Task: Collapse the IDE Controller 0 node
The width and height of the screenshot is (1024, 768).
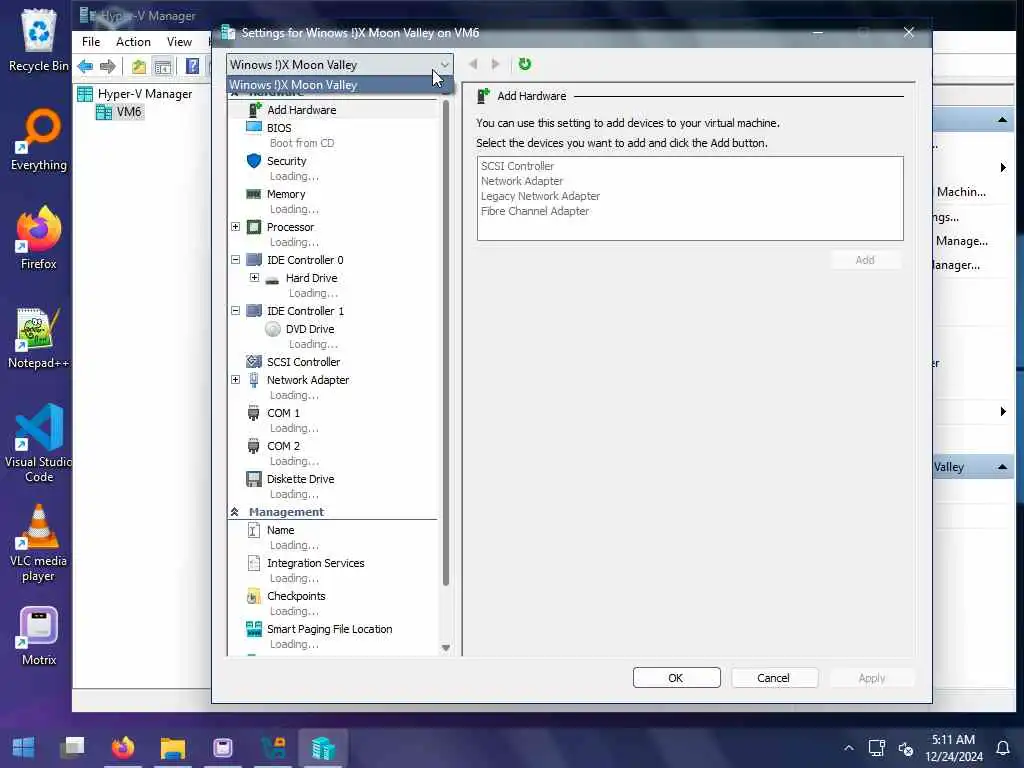Action: click(x=236, y=259)
